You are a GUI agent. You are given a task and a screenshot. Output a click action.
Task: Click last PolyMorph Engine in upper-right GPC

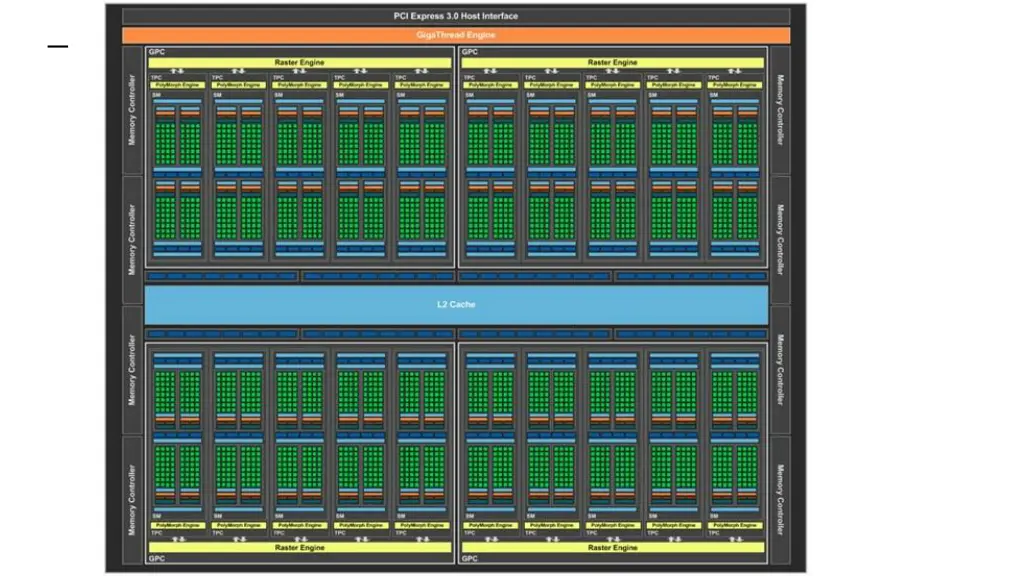(x=735, y=85)
